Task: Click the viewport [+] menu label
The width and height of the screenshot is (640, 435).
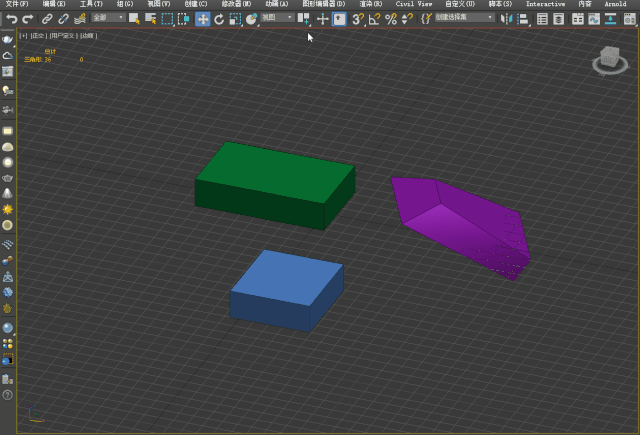Action: [23, 36]
